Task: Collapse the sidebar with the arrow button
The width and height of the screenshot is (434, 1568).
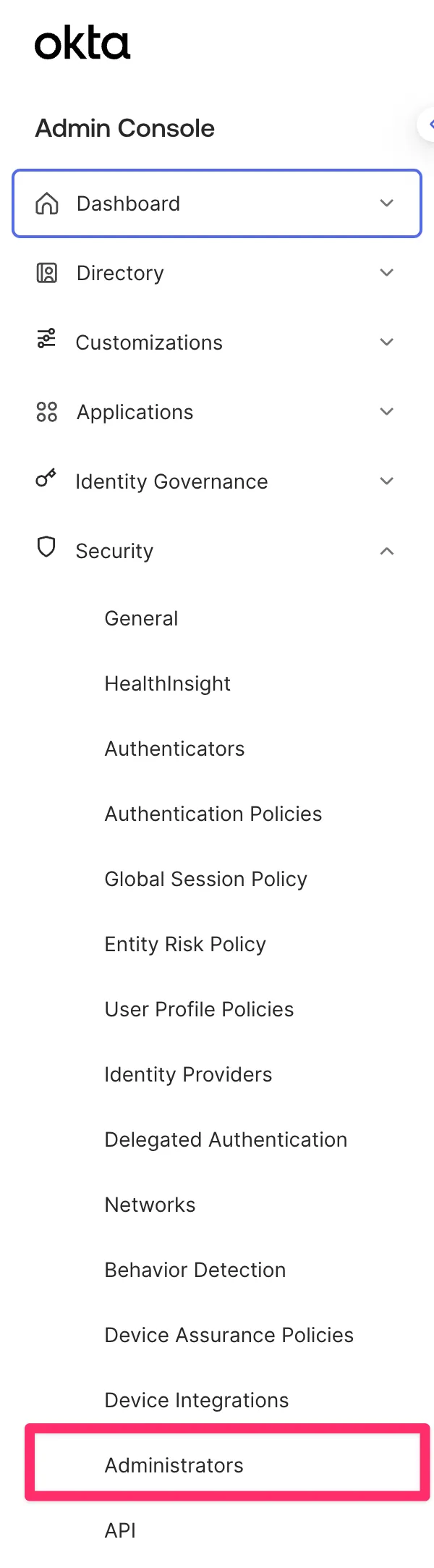Action: (x=428, y=125)
